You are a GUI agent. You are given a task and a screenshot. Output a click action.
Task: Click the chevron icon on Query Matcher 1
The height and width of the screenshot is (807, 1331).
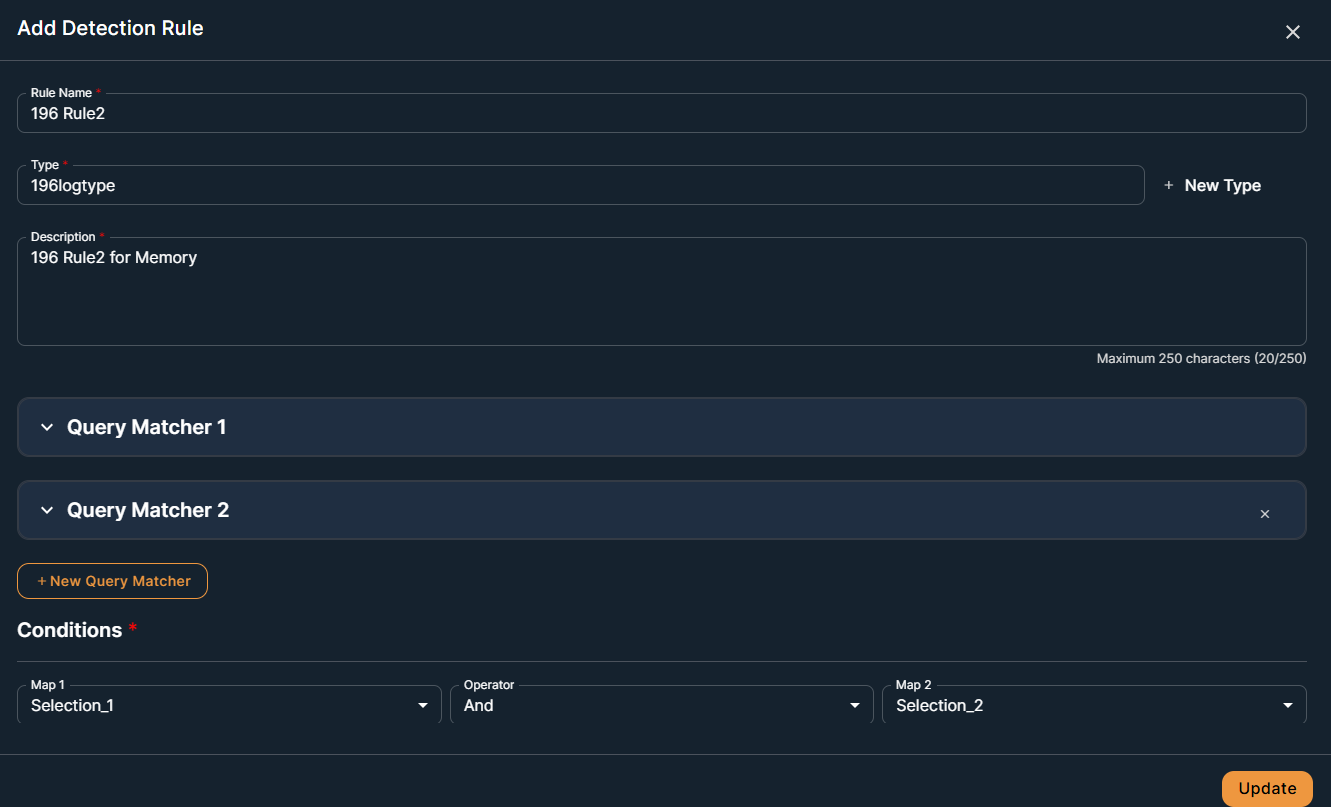(46, 428)
